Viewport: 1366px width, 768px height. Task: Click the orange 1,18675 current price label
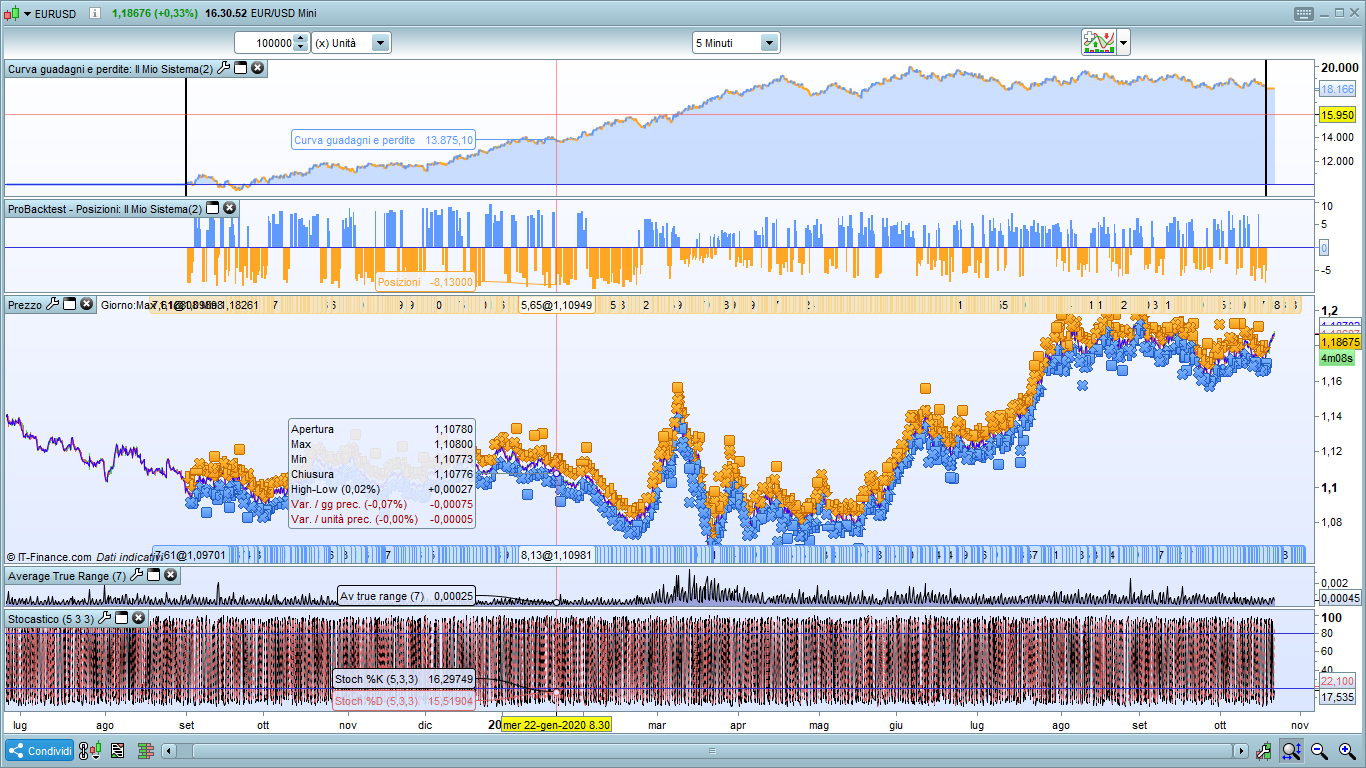pyautogui.click(x=1341, y=342)
